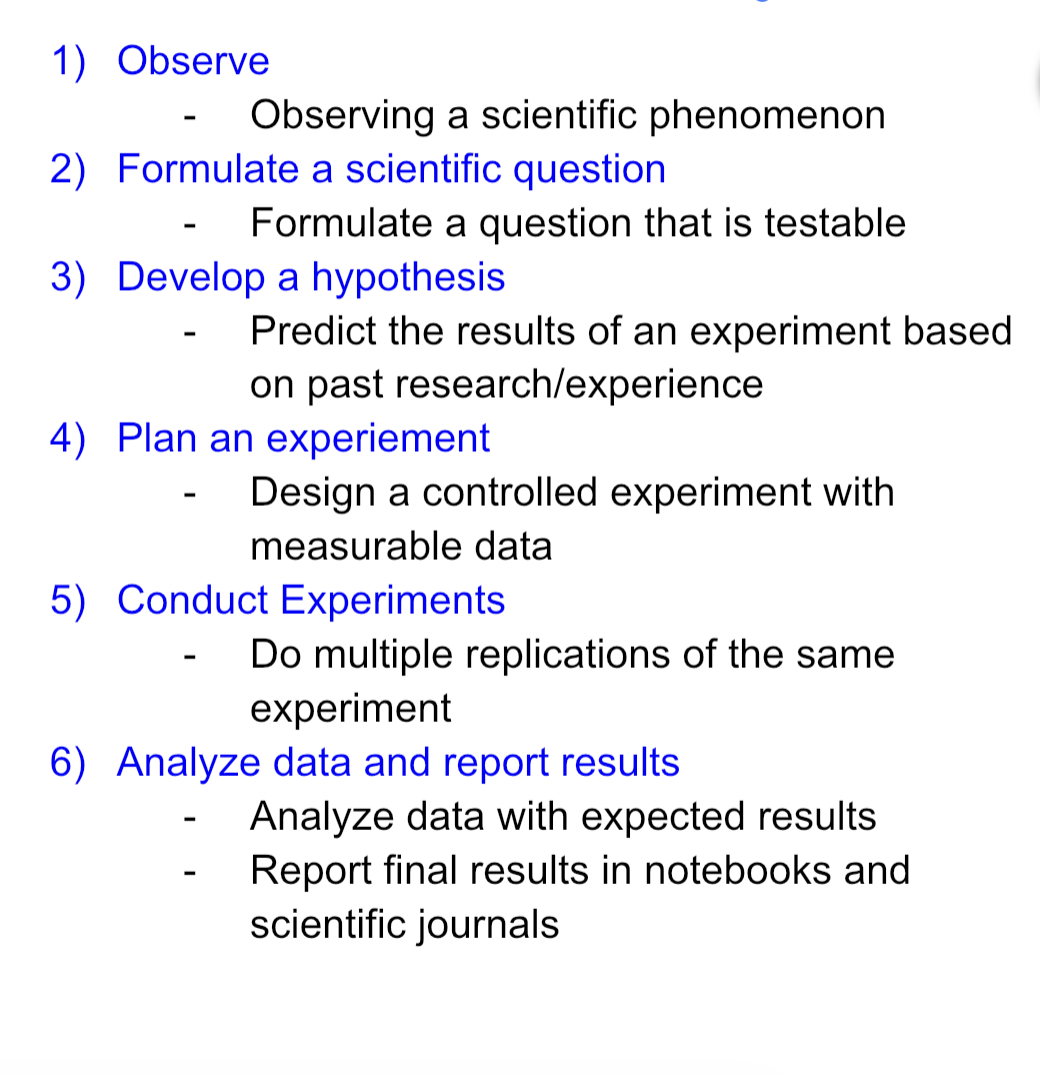Select 'Analyze data and report results' heading
The width and height of the screenshot is (1040, 1075).
click(x=398, y=762)
